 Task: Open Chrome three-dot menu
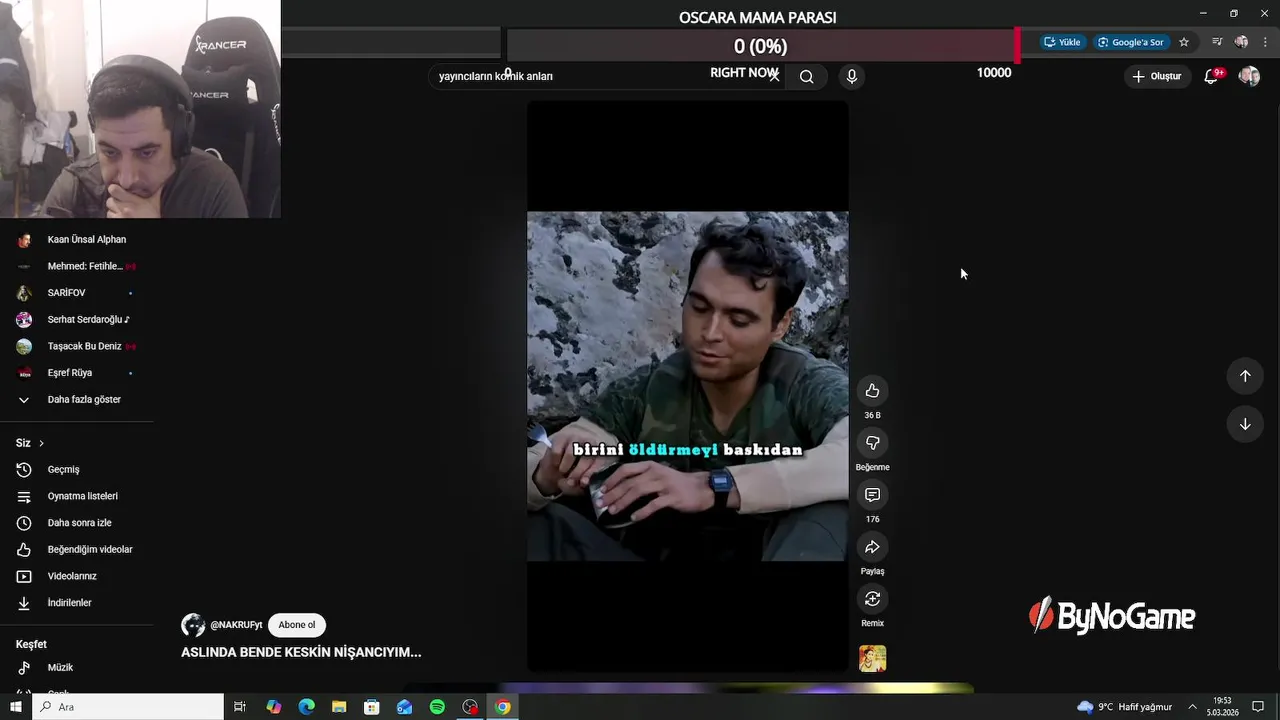pyautogui.click(x=1265, y=42)
